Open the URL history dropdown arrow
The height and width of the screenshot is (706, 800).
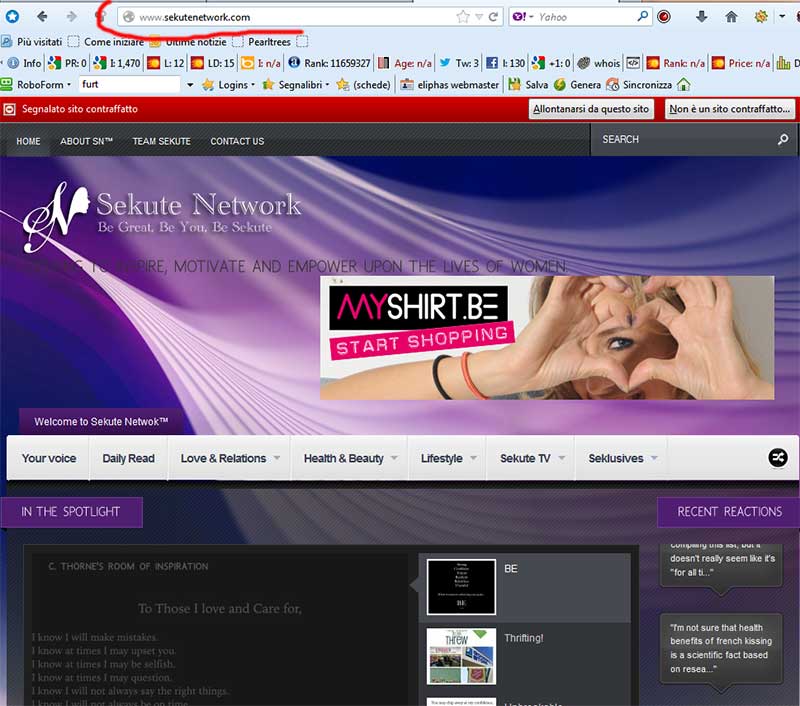(479, 17)
